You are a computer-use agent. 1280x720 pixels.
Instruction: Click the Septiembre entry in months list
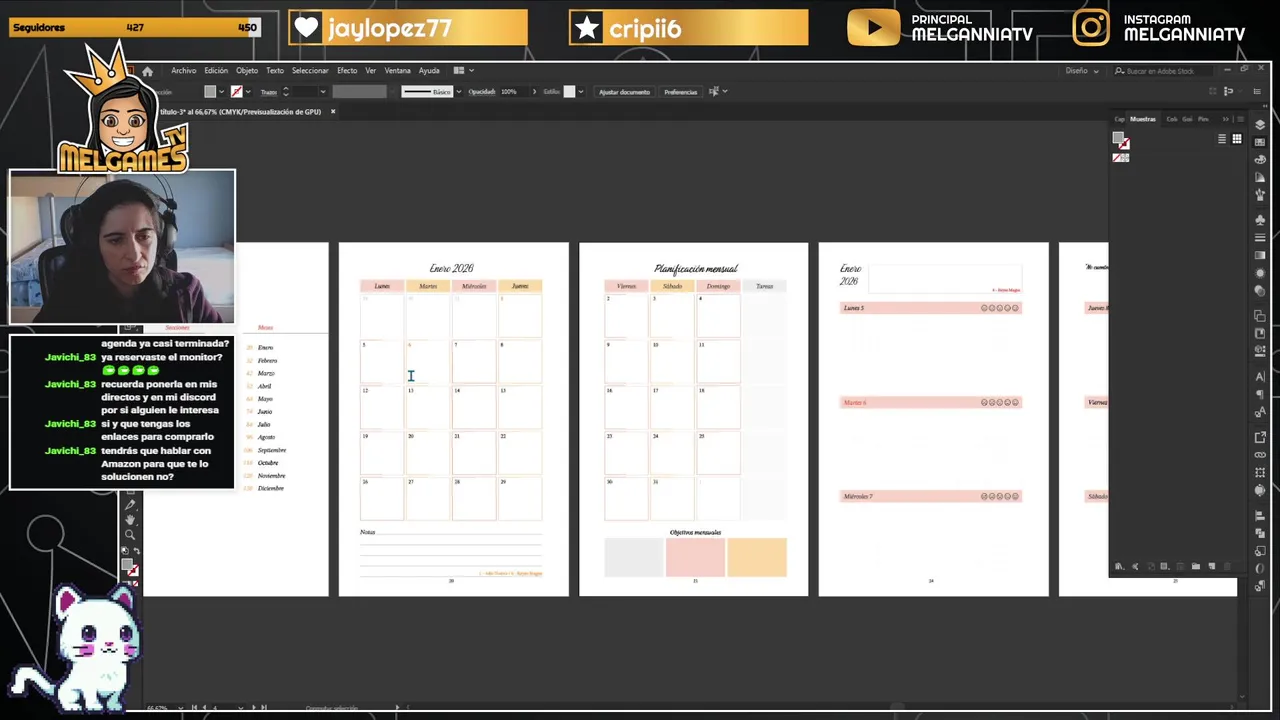(x=271, y=450)
